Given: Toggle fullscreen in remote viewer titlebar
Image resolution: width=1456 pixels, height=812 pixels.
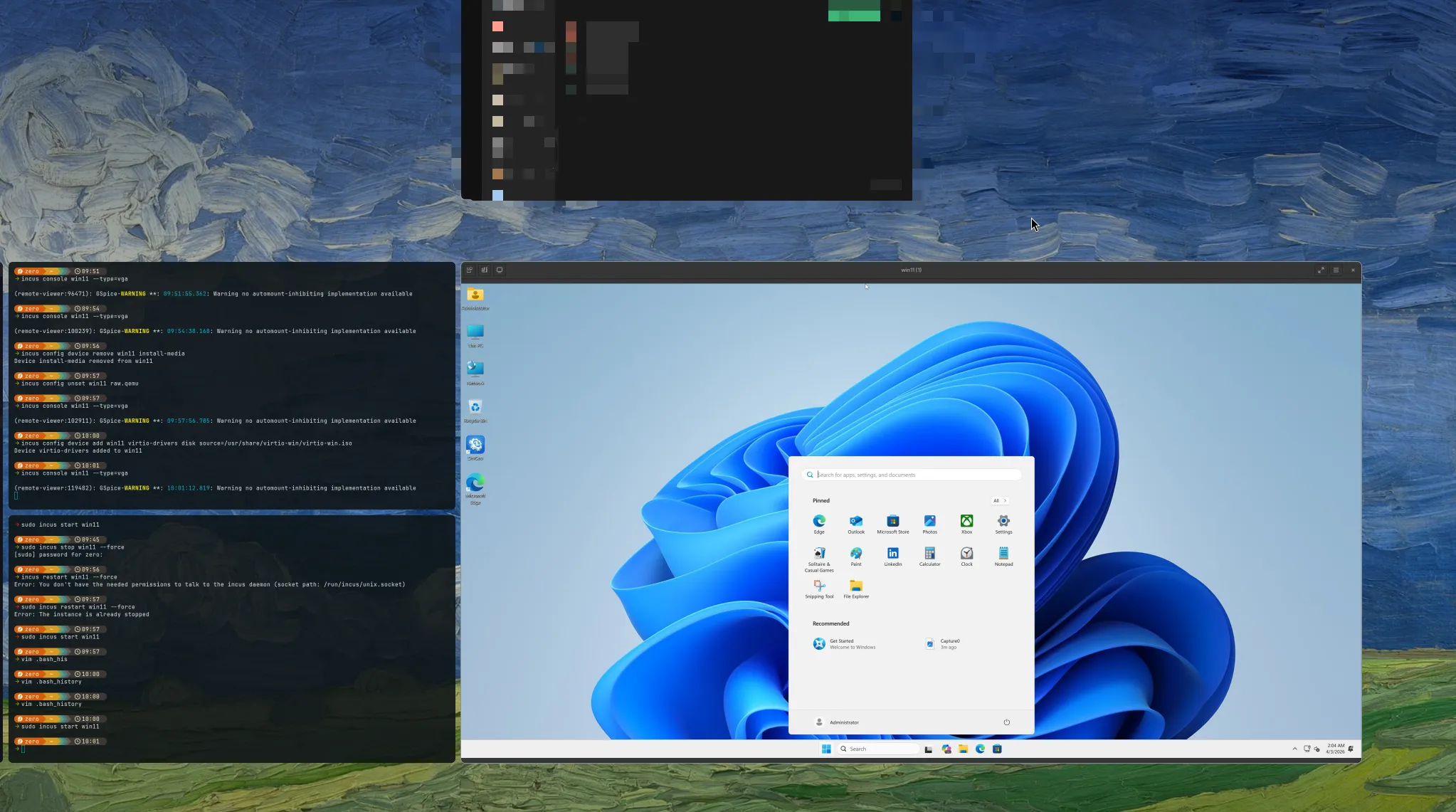Looking at the screenshot, I should [x=1321, y=270].
